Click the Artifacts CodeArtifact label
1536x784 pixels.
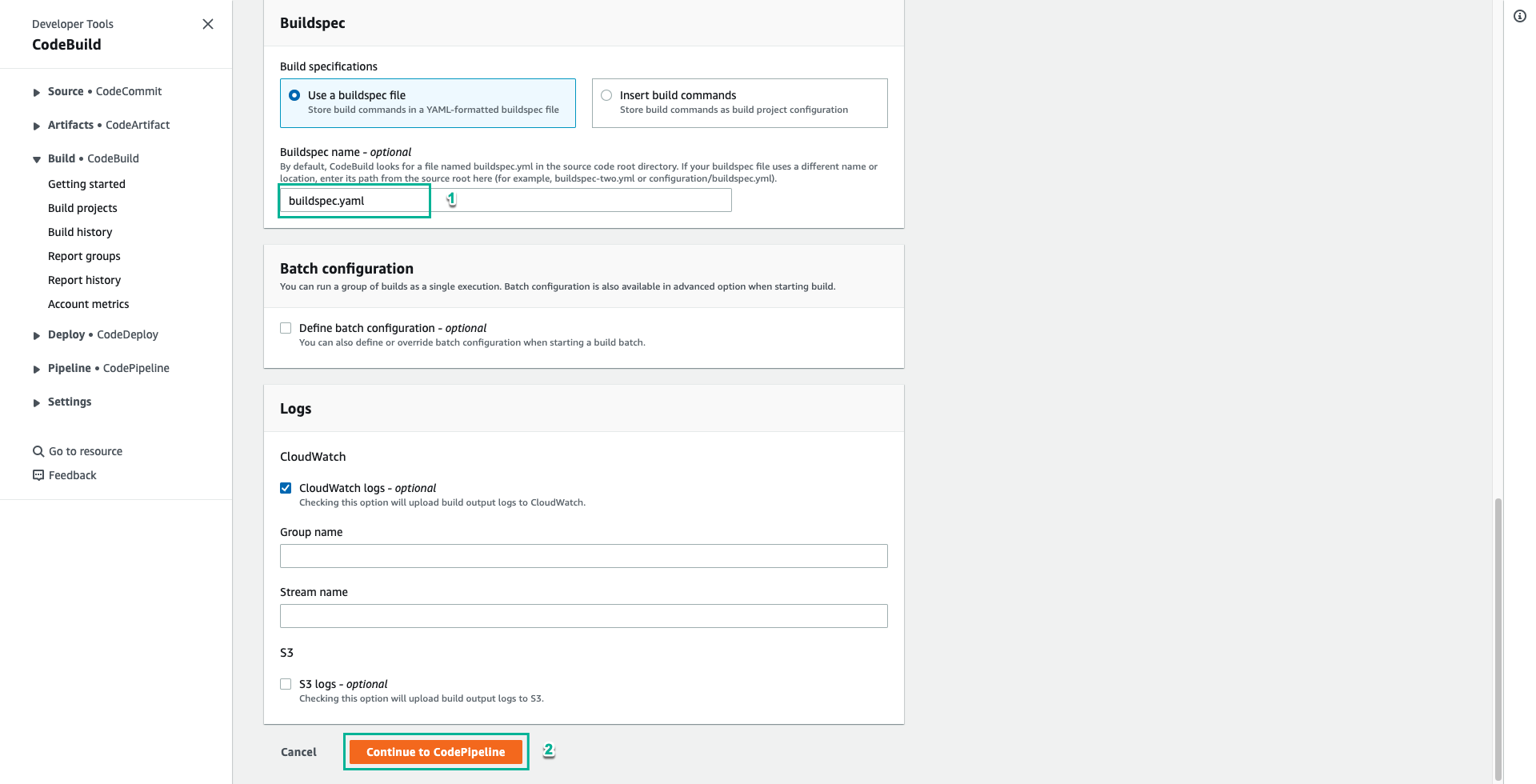pos(109,125)
